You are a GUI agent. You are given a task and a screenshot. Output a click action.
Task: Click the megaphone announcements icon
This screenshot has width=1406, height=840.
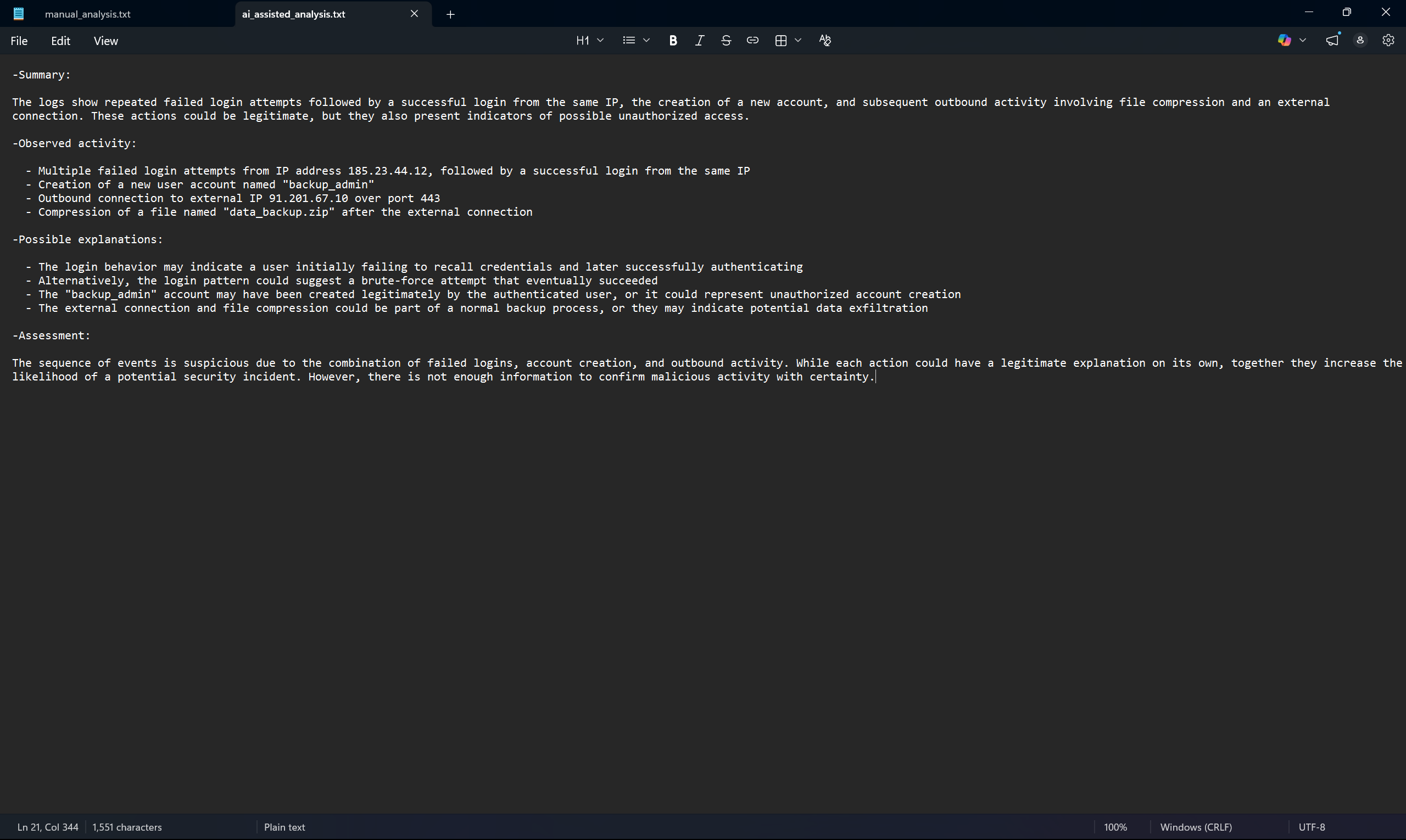pos(1332,40)
